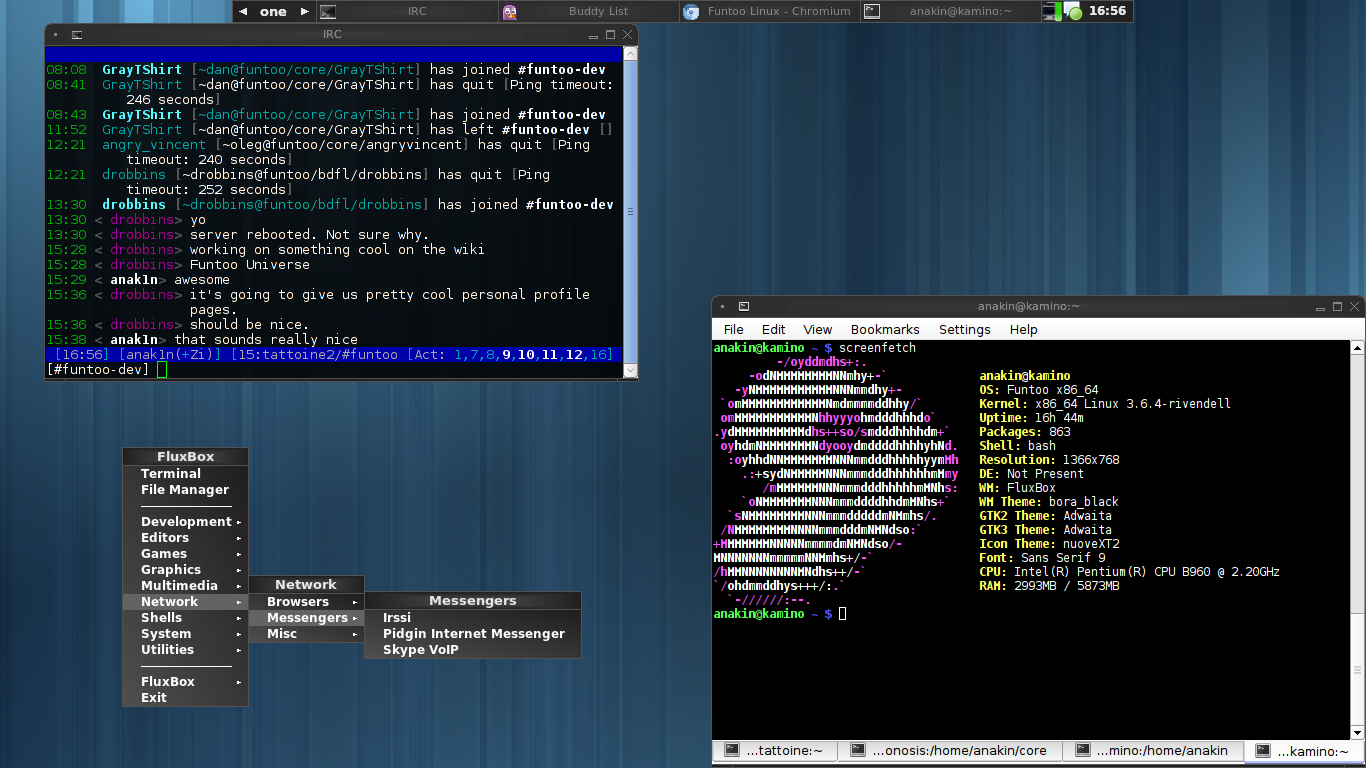Click the IRC window vertical scrollbar
Image resolution: width=1366 pixels, height=768 pixels.
click(630, 211)
